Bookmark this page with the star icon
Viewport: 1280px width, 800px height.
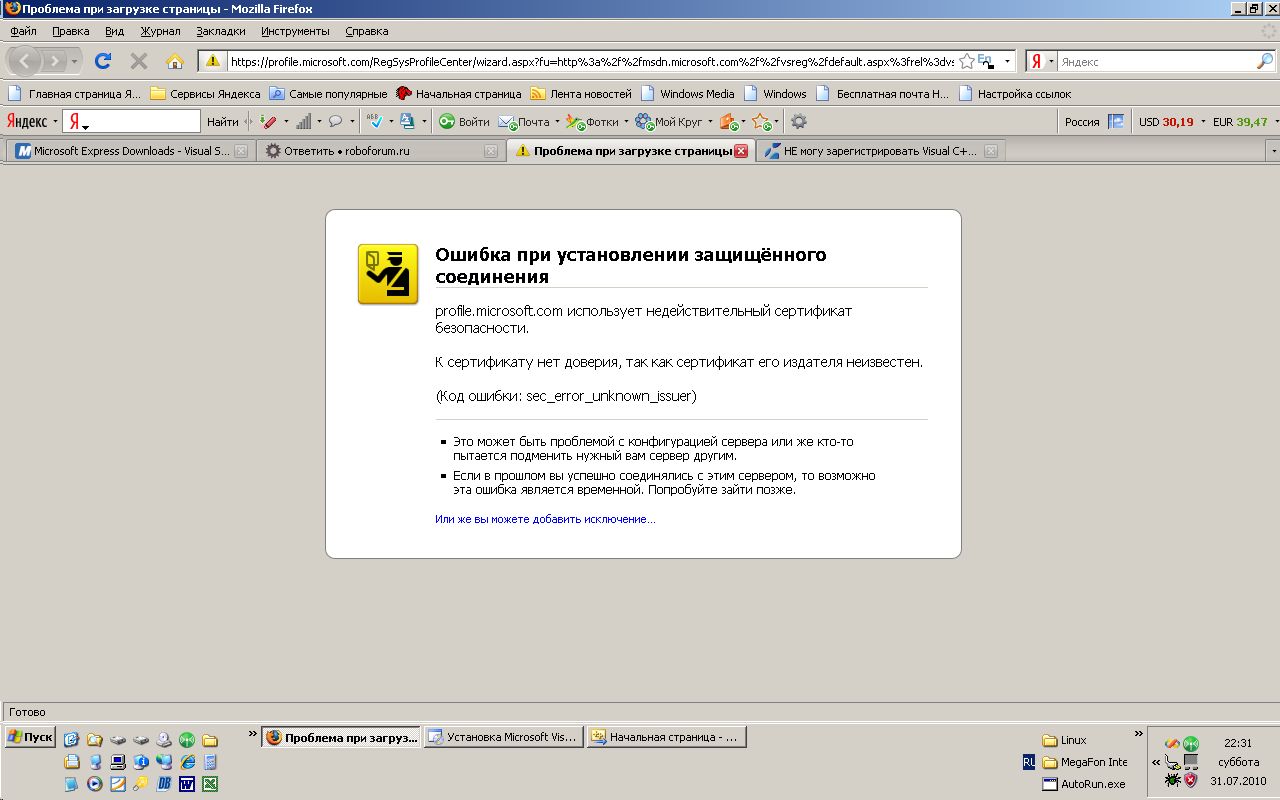coord(966,61)
